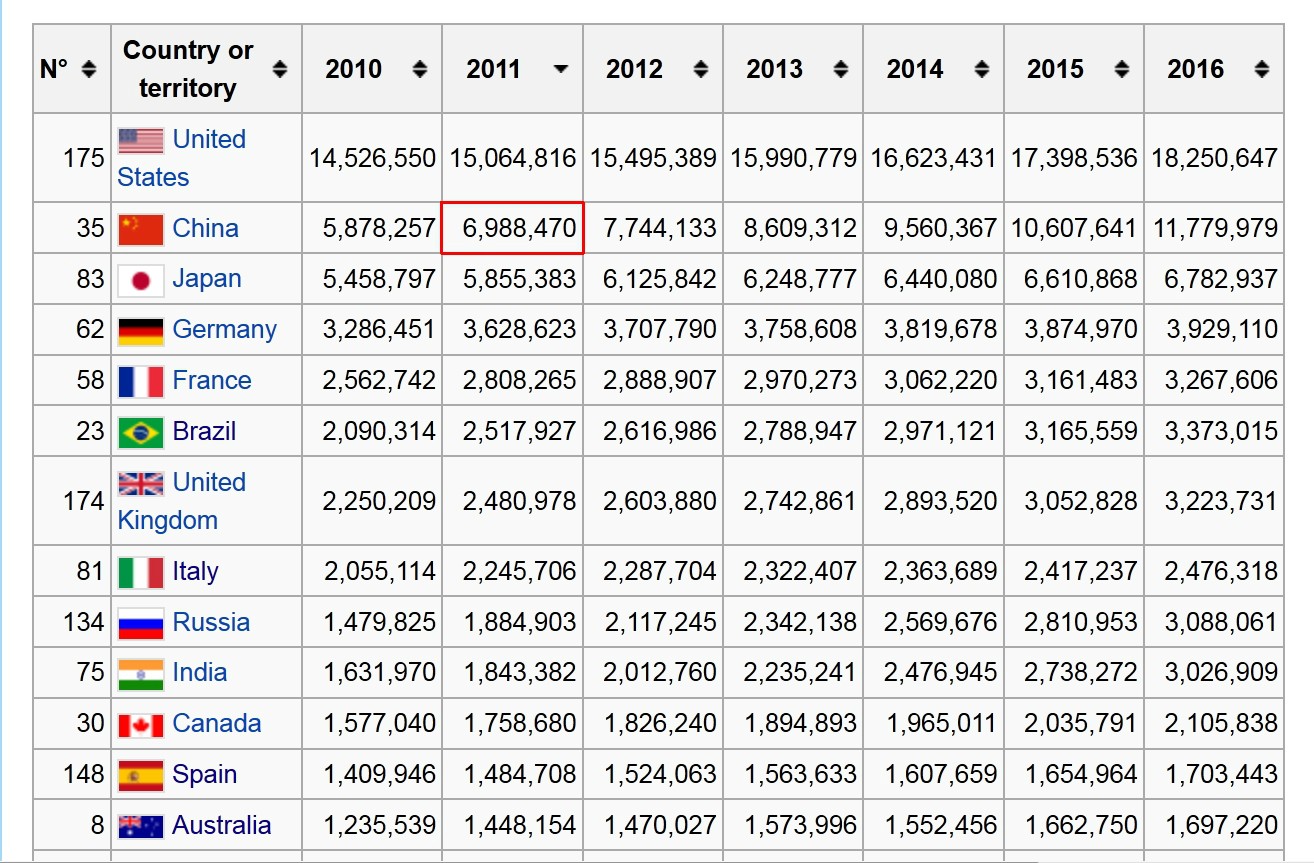Click Russia 2016 value 3,088,061
Screen dimensions: 1314x863
[1221, 623]
